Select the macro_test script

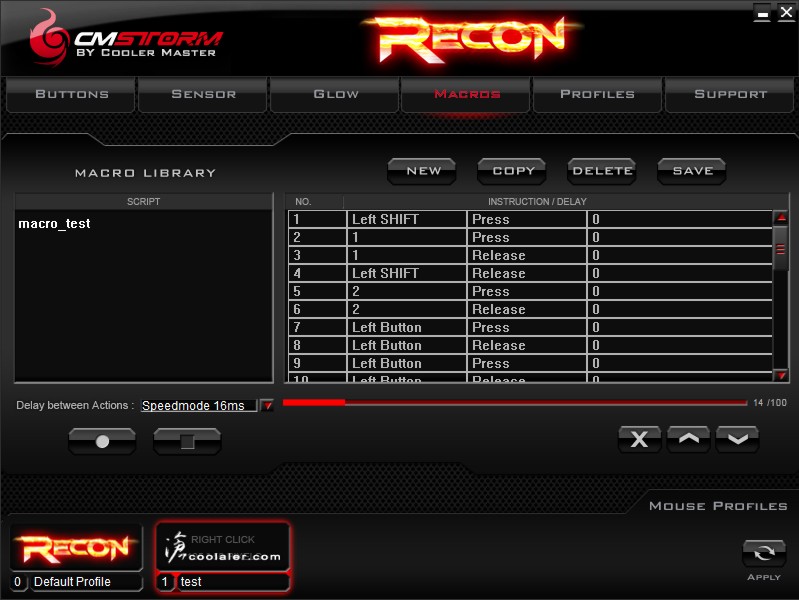pyautogui.click(x=55, y=224)
